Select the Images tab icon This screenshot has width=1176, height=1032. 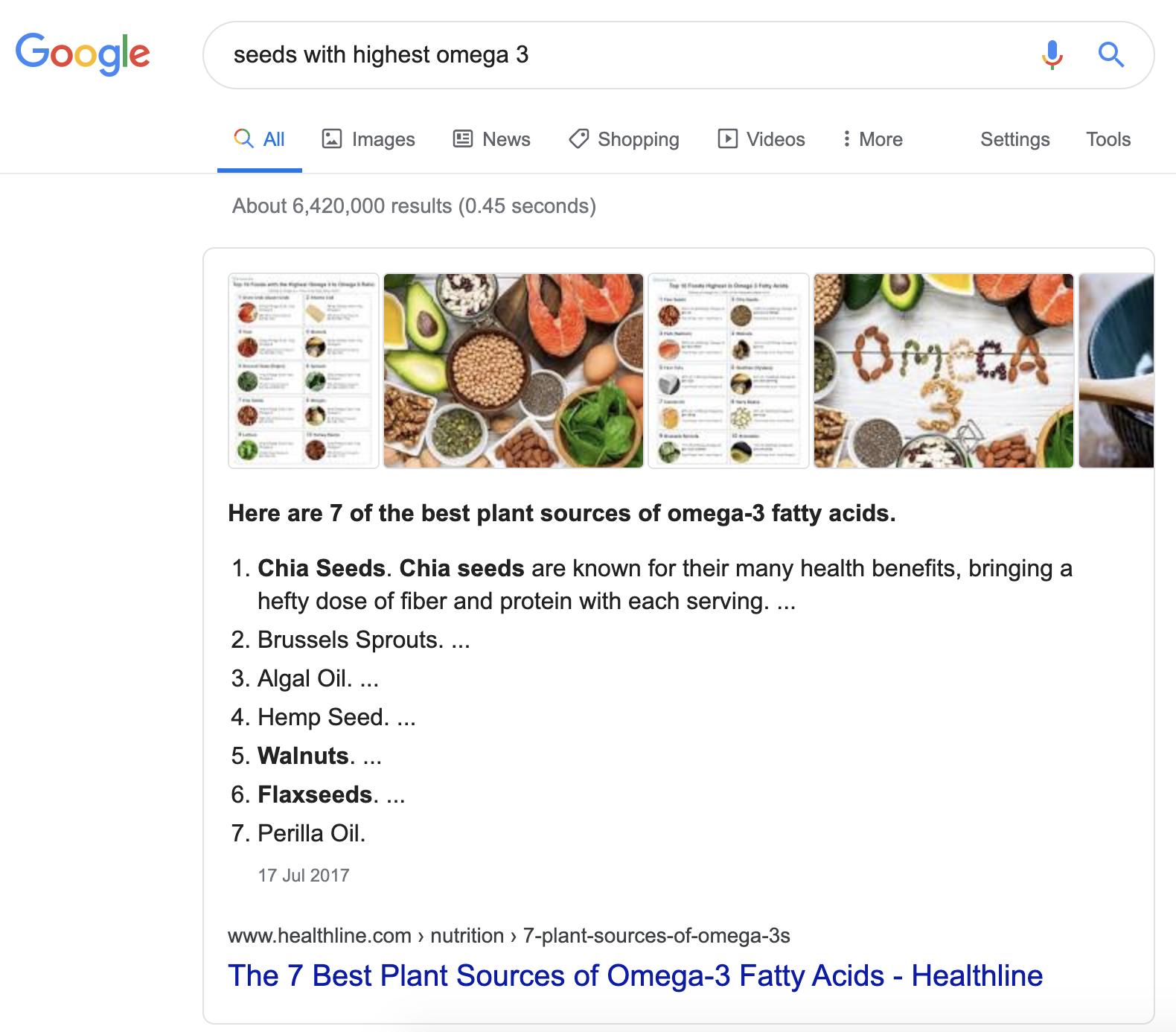tap(333, 138)
